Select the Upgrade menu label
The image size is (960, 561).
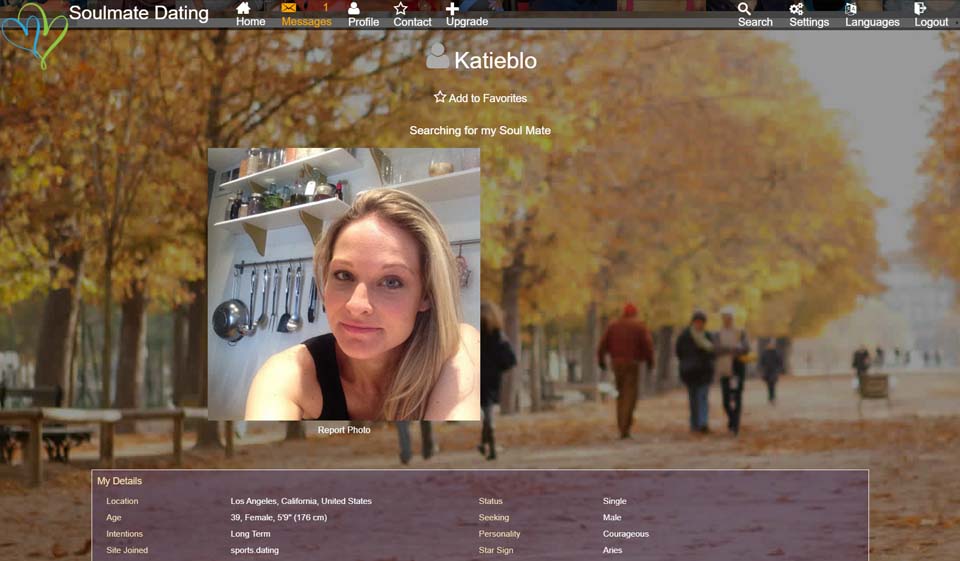467,22
